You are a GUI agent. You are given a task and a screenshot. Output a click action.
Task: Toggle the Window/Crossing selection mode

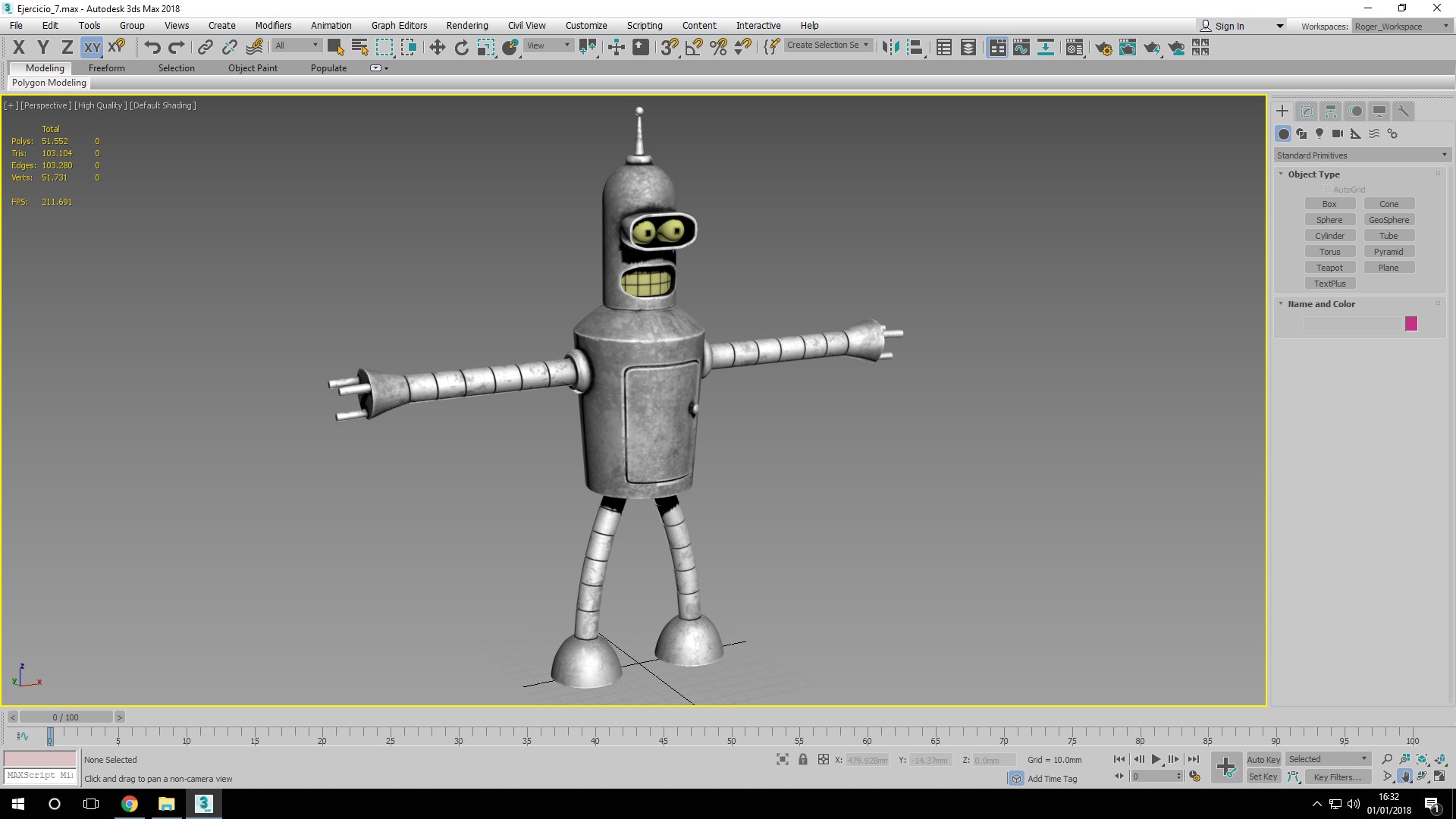click(x=409, y=48)
